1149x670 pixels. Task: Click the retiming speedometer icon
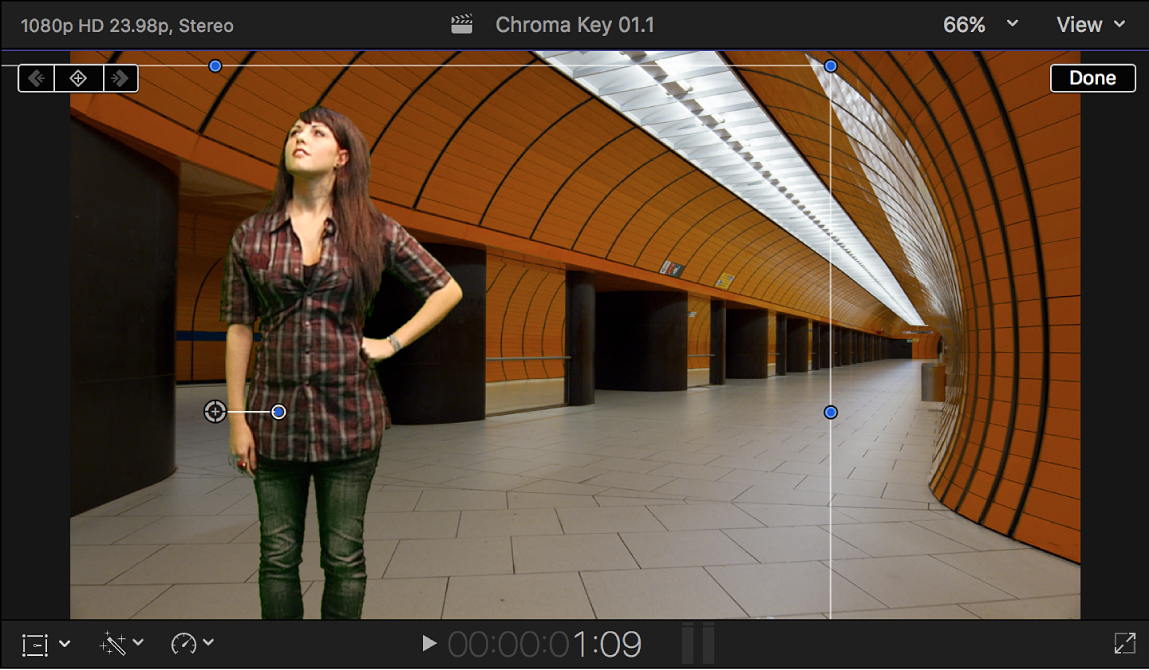coord(184,643)
